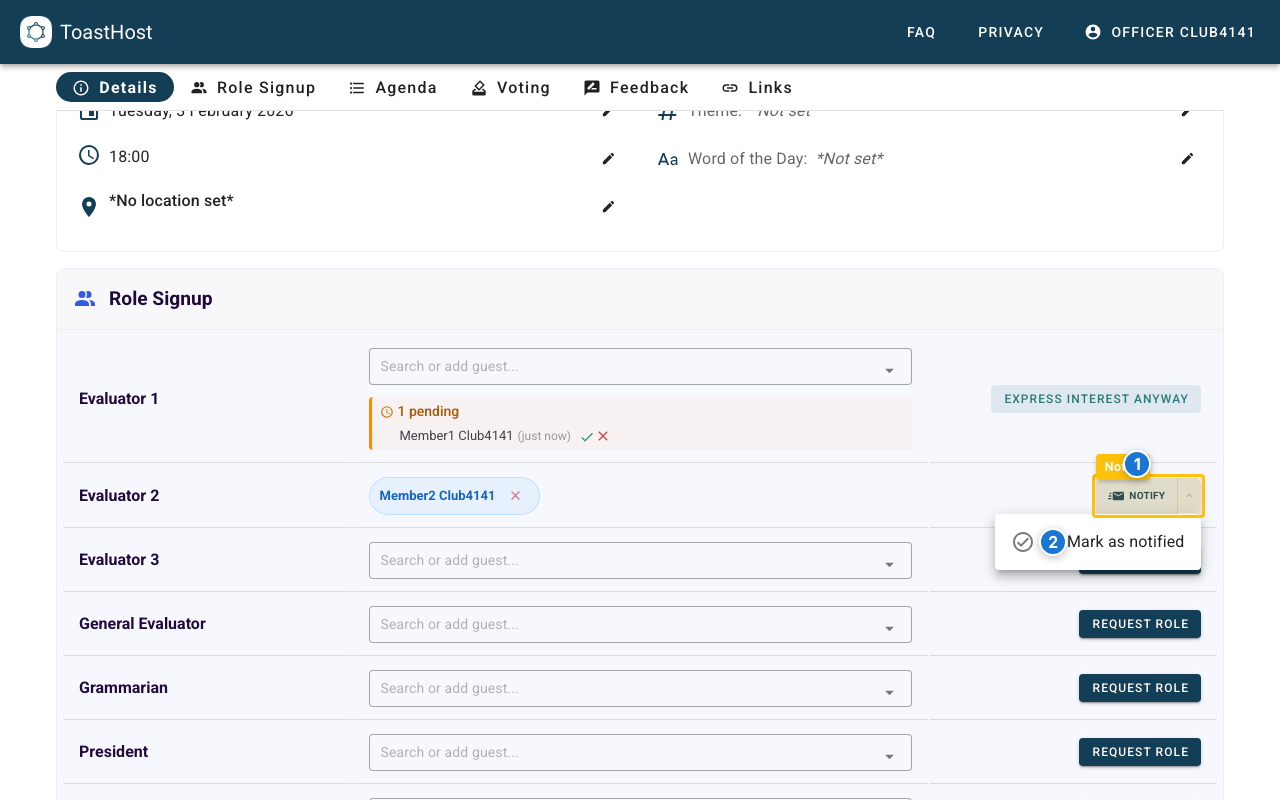Reject Member1 Club4141 with the red X
1280x800 pixels.
click(602, 436)
